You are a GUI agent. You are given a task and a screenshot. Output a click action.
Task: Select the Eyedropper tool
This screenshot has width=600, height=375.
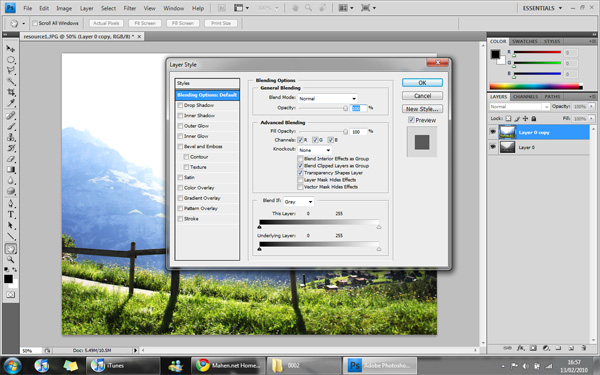coord(10,103)
